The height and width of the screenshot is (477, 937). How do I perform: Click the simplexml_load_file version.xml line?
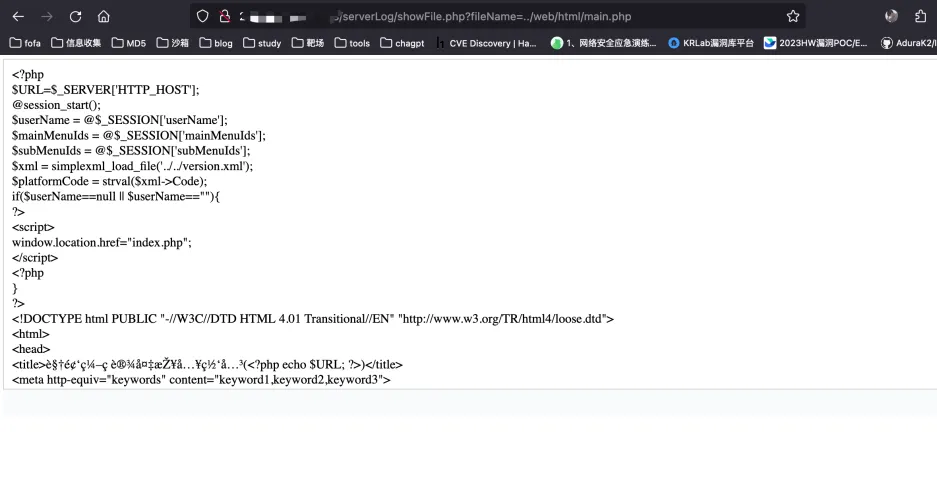point(133,166)
